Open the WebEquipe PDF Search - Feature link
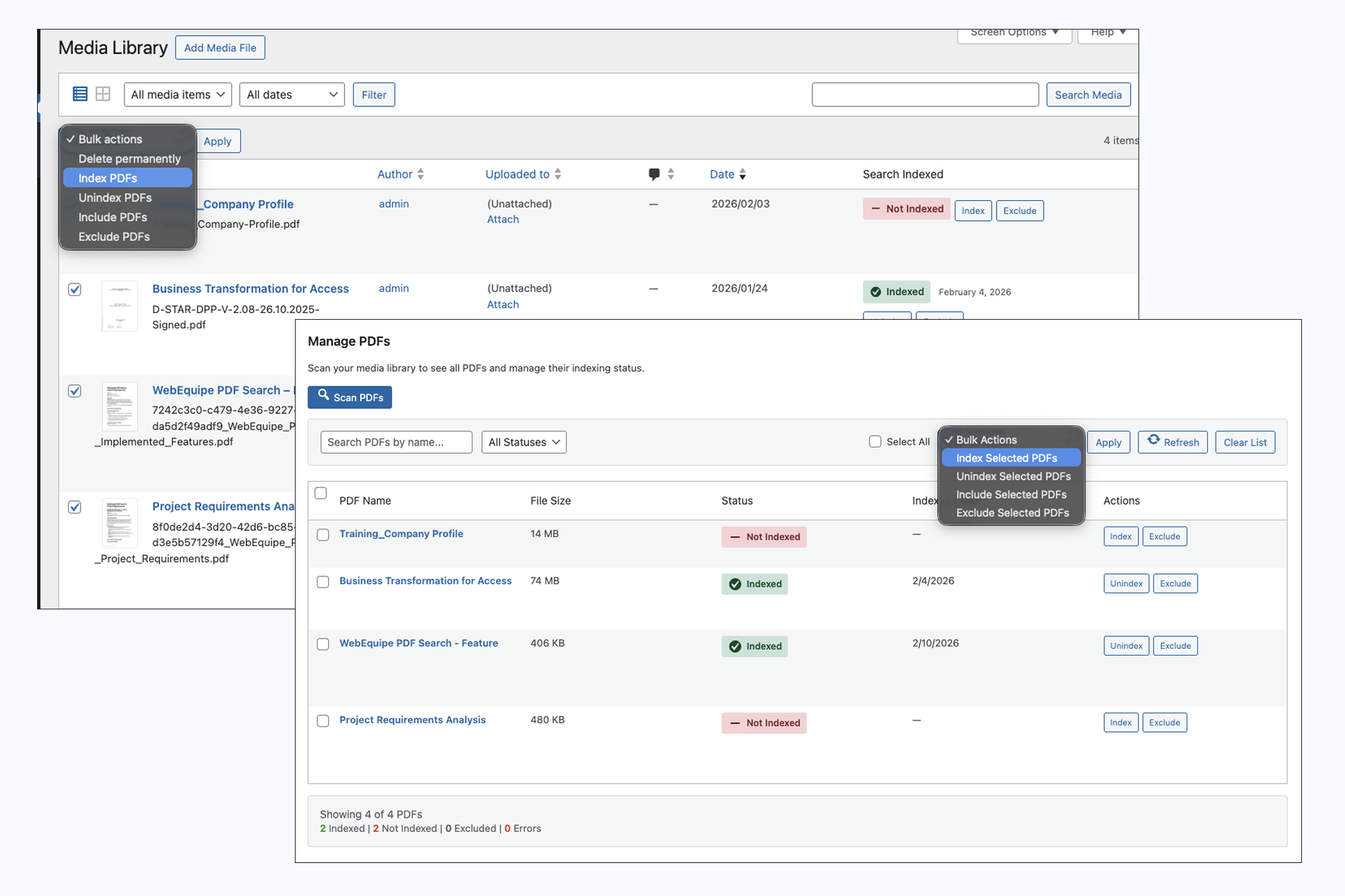This screenshot has width=1345, height=896. click(418, 643)
